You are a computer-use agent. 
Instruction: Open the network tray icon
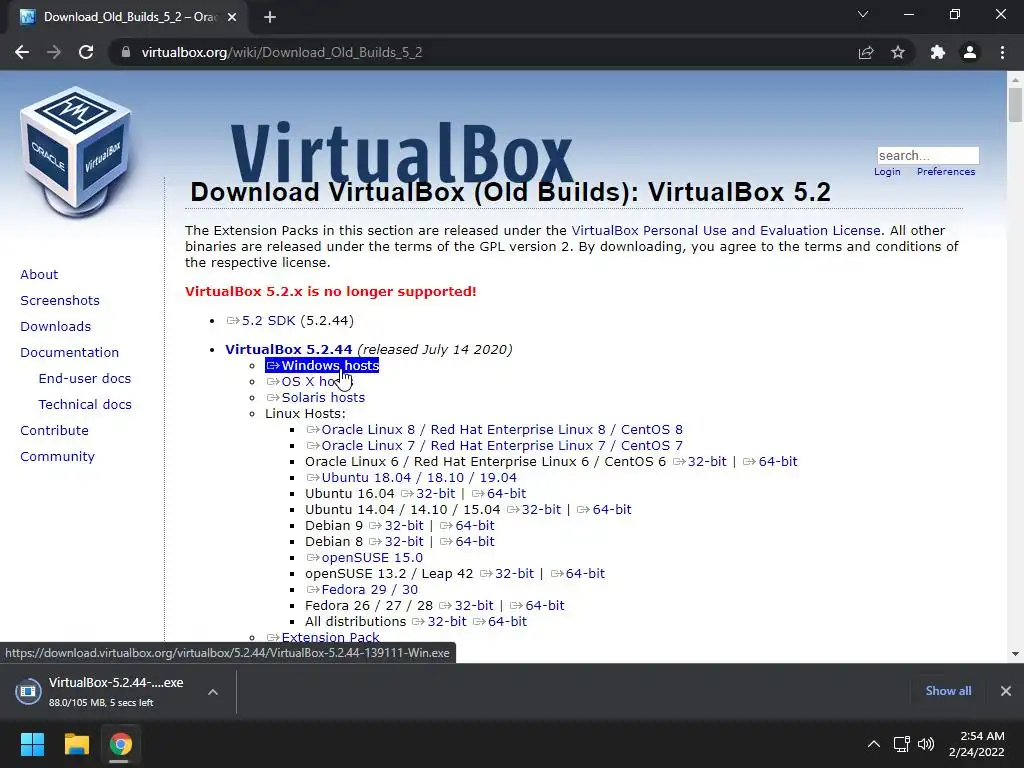click(x=902, y=744)
